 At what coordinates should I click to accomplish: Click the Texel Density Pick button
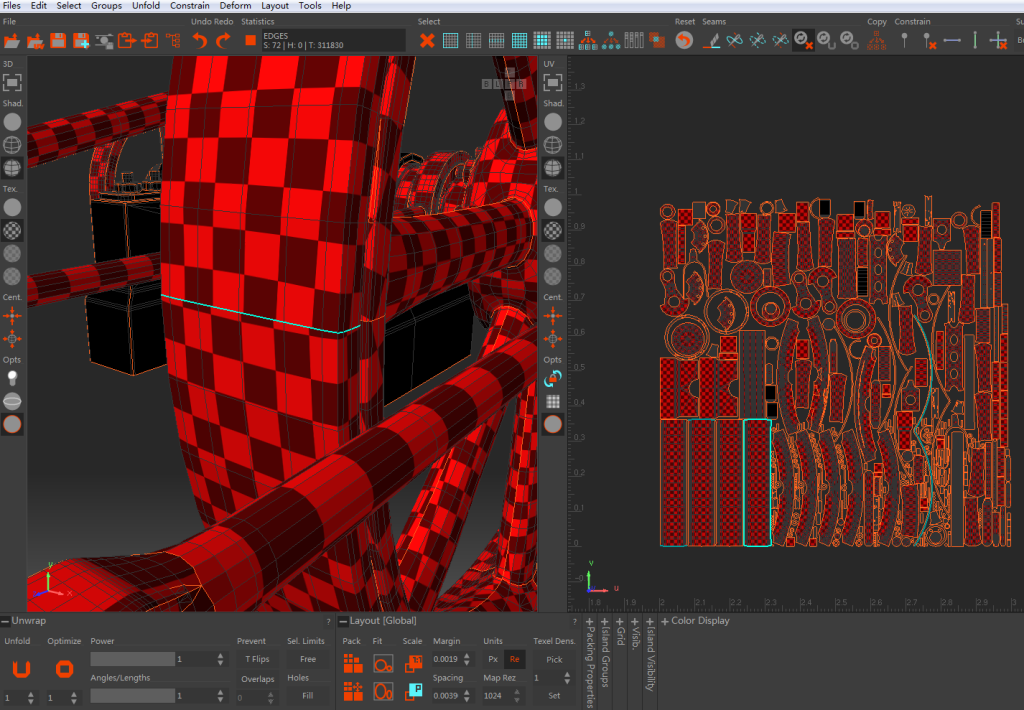[x=554, y=659]
